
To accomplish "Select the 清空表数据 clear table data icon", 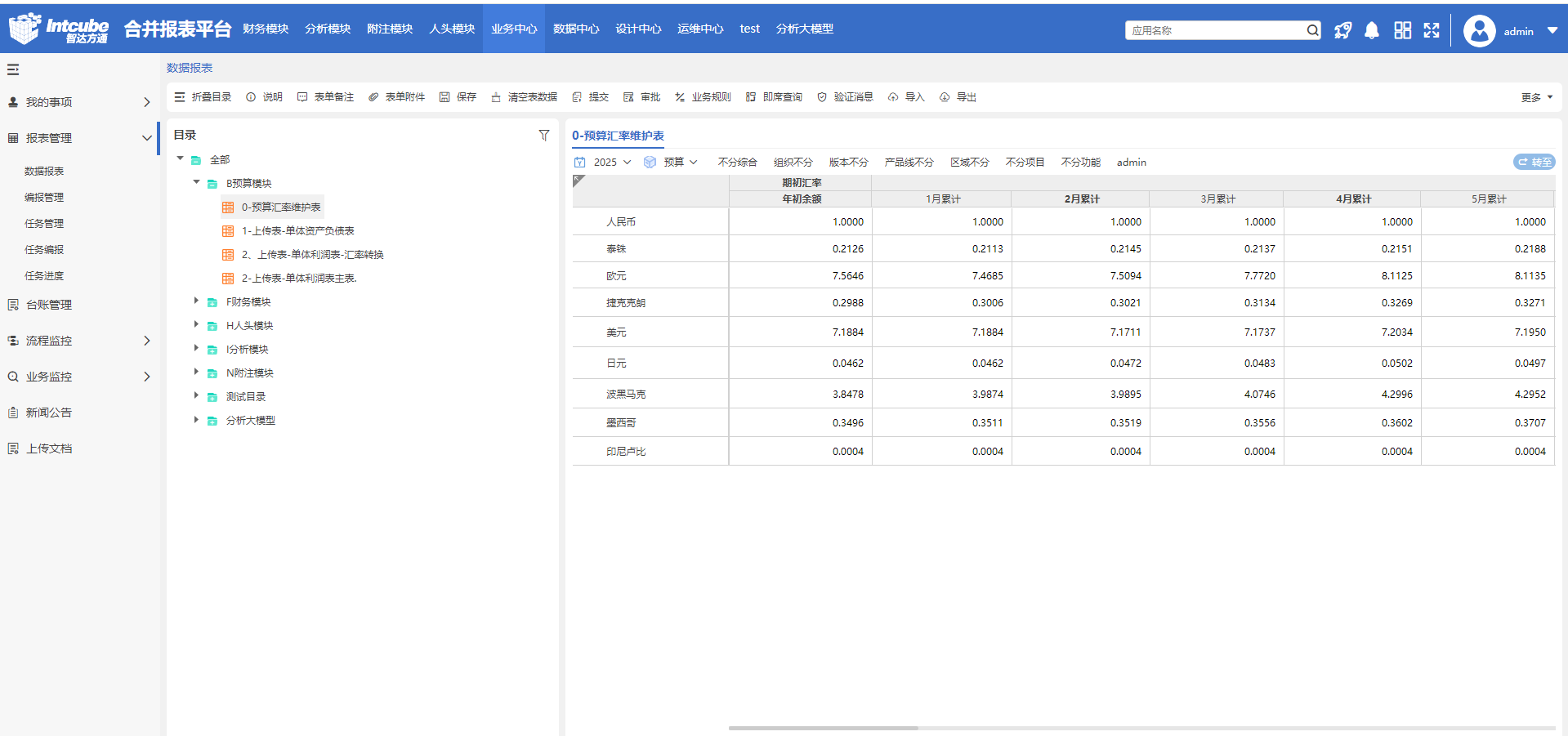I will (x=524, y=96).
